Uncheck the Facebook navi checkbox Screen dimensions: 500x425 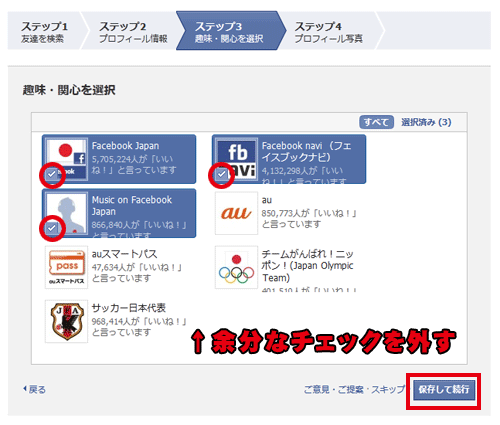pyautogui.click(x=222, y=174)
